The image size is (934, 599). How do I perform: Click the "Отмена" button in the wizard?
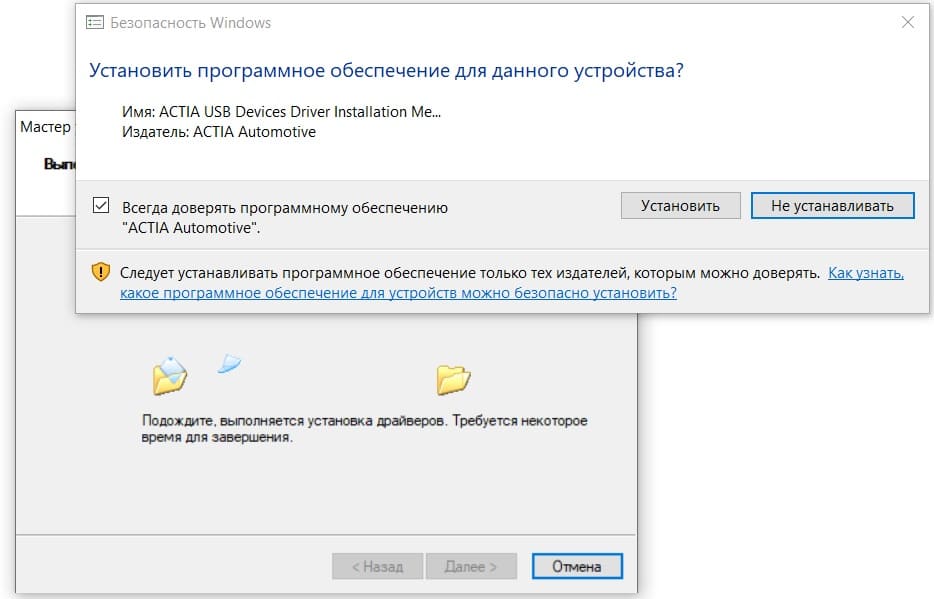(577, 566)
